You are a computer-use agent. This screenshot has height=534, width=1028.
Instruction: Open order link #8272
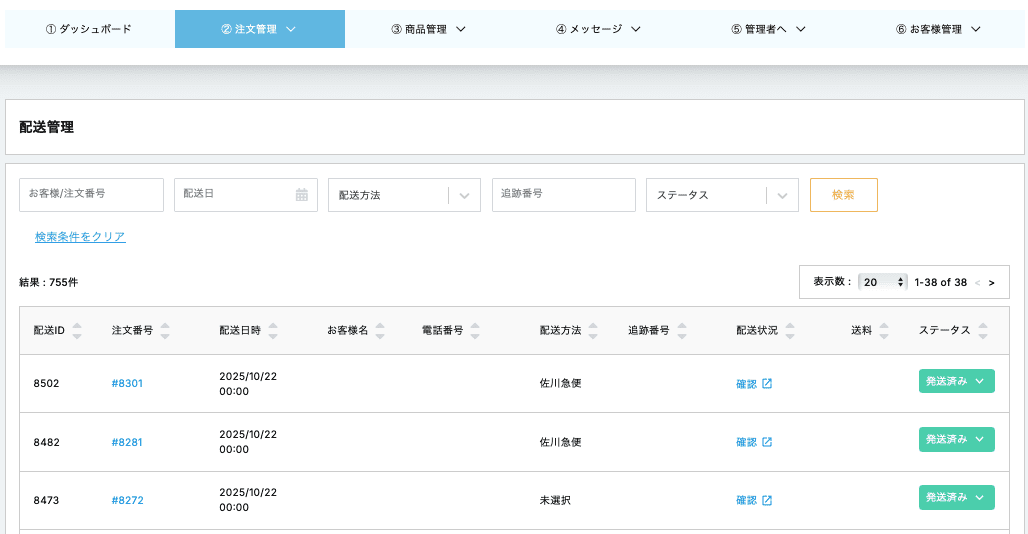(x=127, y=500)
